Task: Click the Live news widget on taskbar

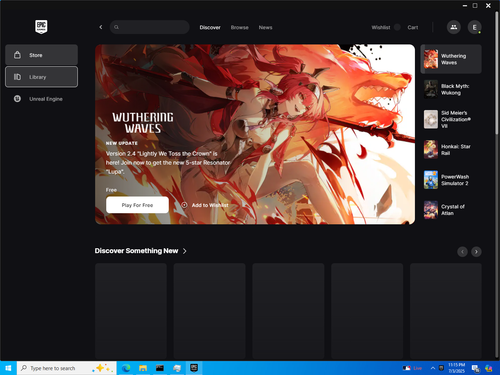Action: pos(413,368)
